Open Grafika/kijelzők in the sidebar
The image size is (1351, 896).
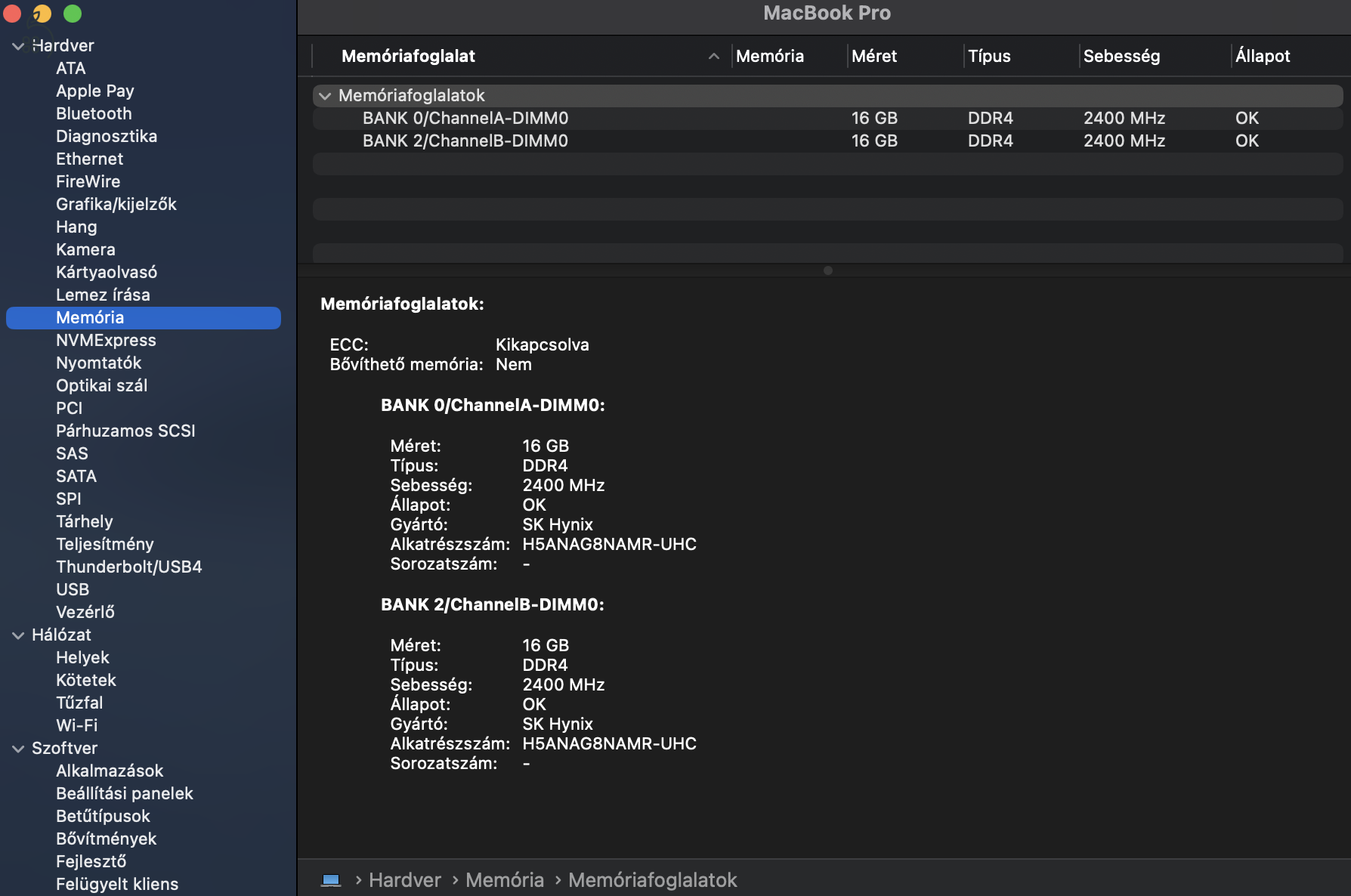pos(116,205)
